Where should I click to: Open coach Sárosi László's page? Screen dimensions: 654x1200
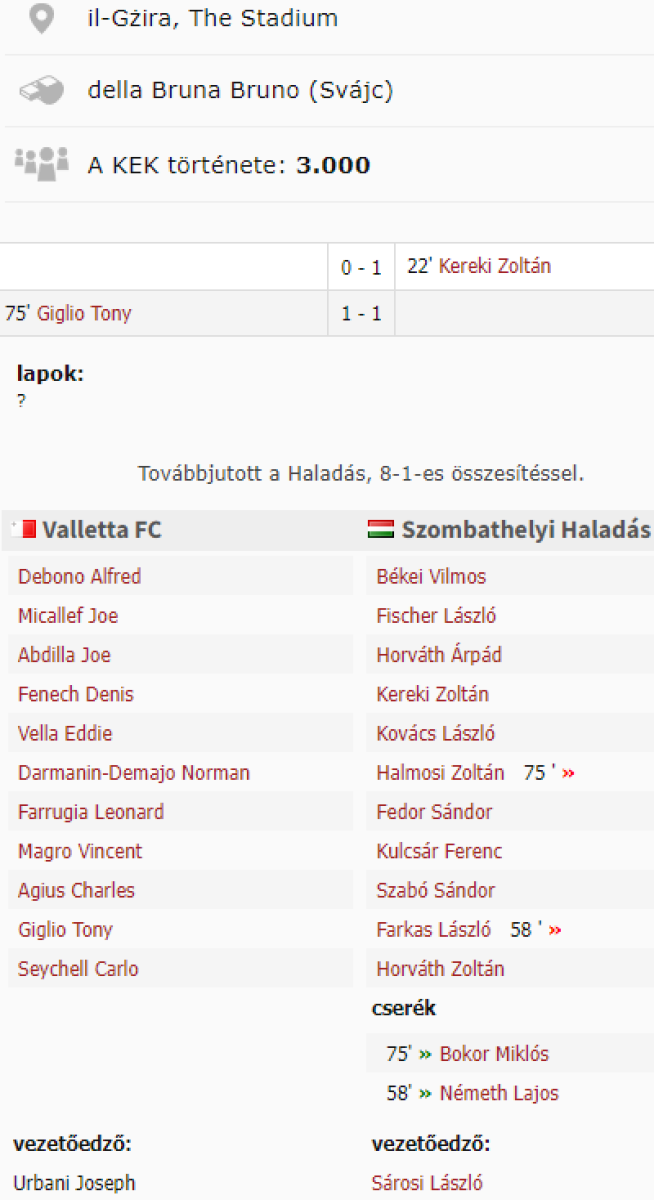pyautogui.click(x=427, y=1183)
